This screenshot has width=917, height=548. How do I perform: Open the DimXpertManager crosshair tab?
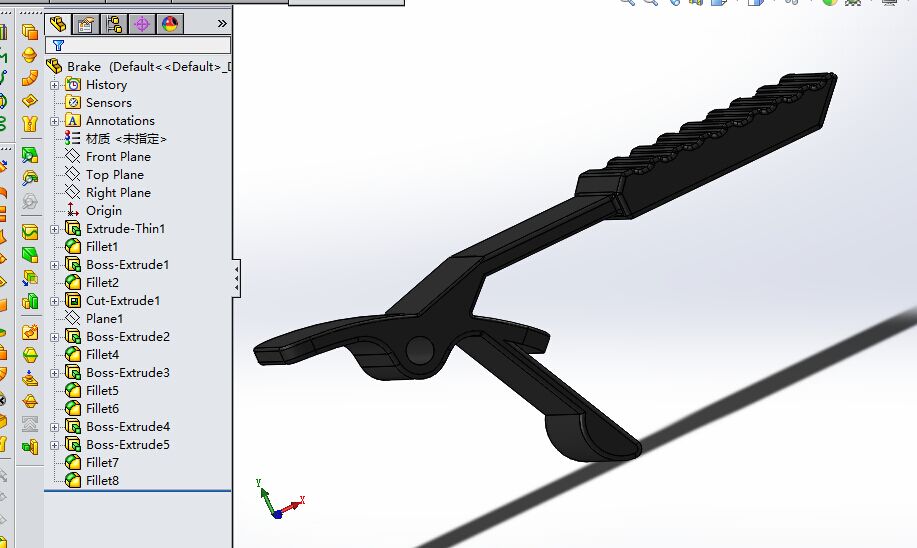(142, 24)
